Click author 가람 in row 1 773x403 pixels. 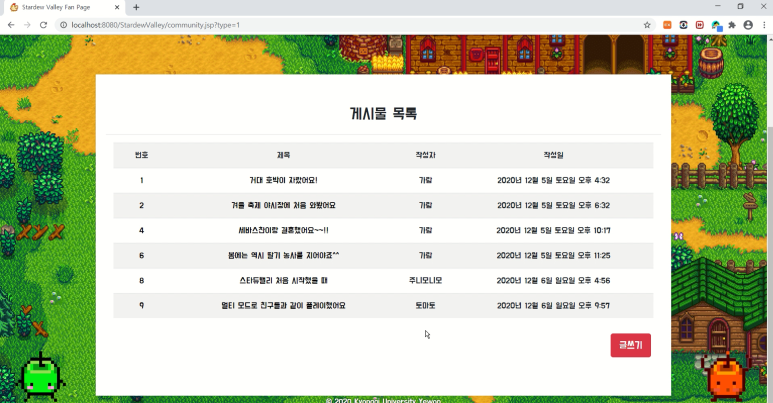(425, 180)
